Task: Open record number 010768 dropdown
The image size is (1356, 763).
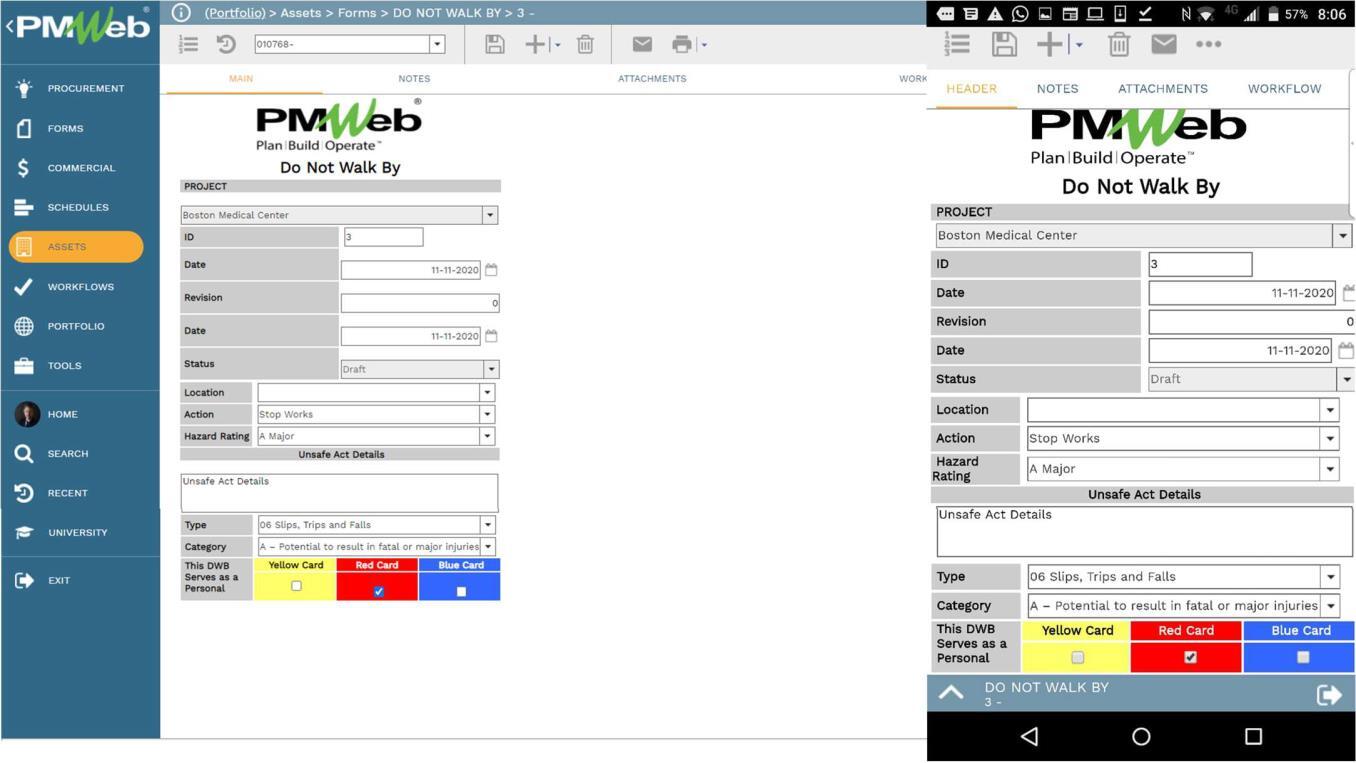Action: tap(437, 44)
